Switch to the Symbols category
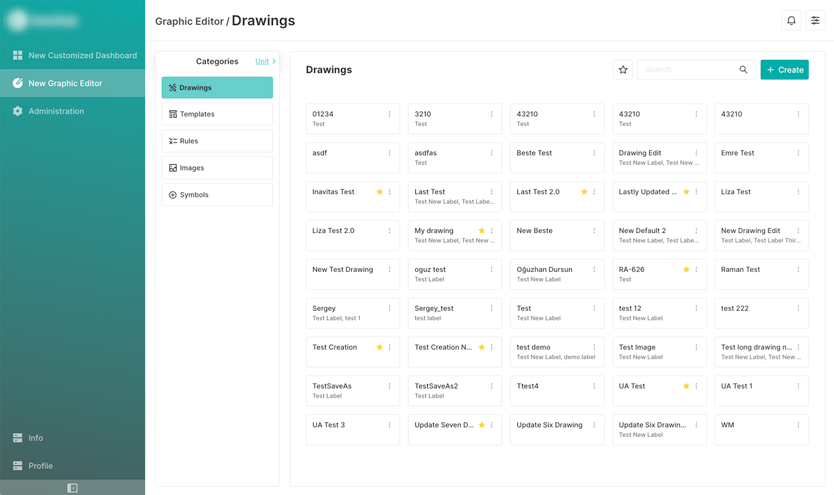The width and height of the screenshot is (834, 495). coord(217,195)
